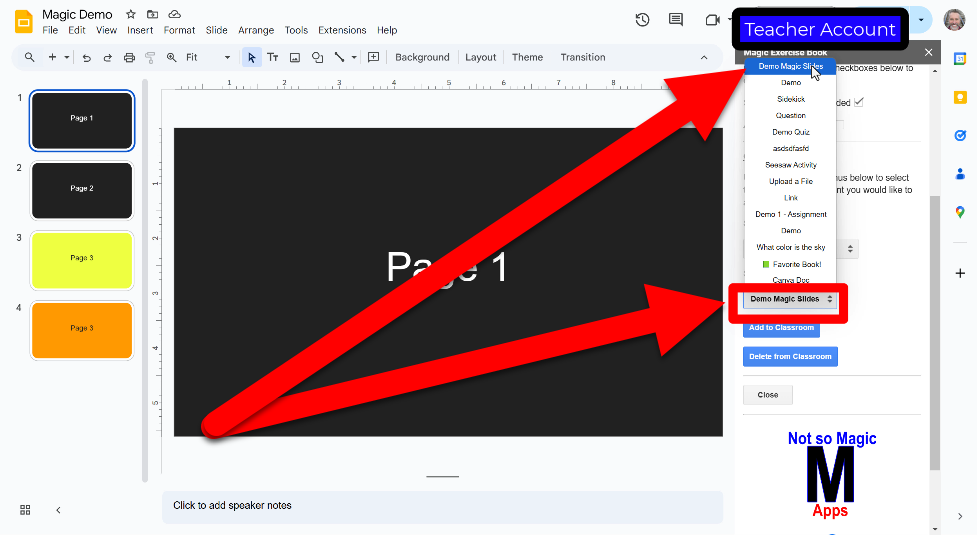Open the Slide menu
977x535 pixels.
tap(216, 30)
